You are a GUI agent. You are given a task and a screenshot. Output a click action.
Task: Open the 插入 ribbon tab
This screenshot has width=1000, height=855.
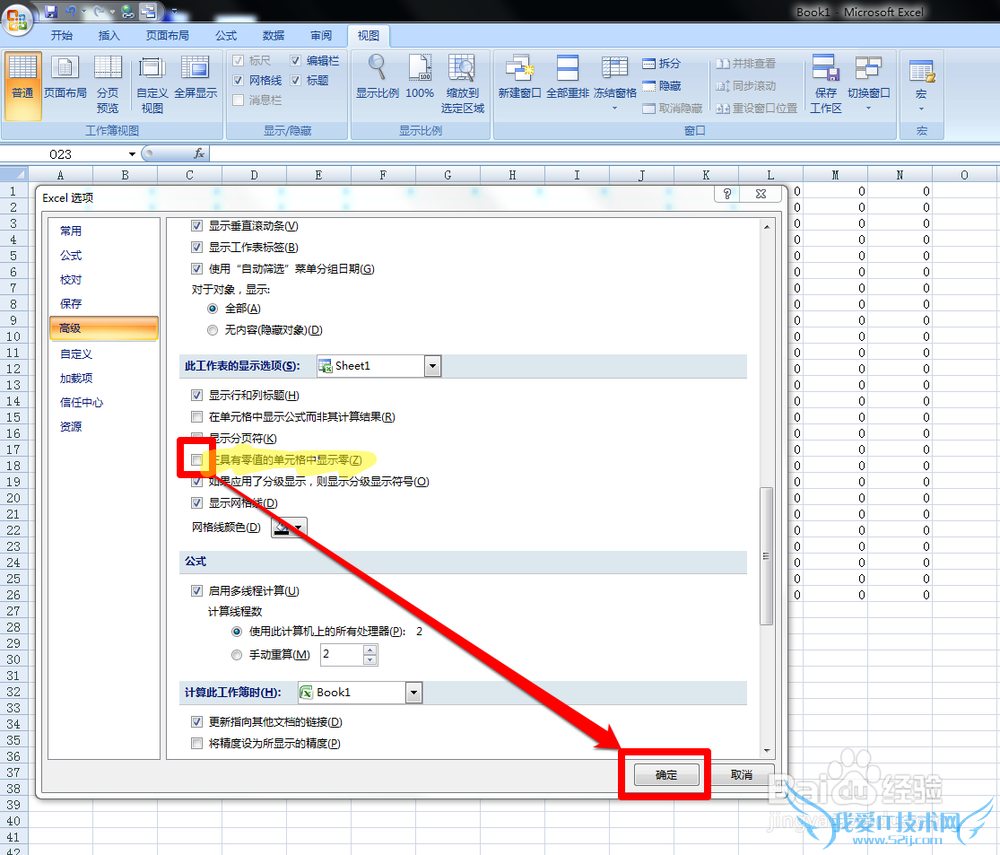pyautogui.click(x=109, y=36)
